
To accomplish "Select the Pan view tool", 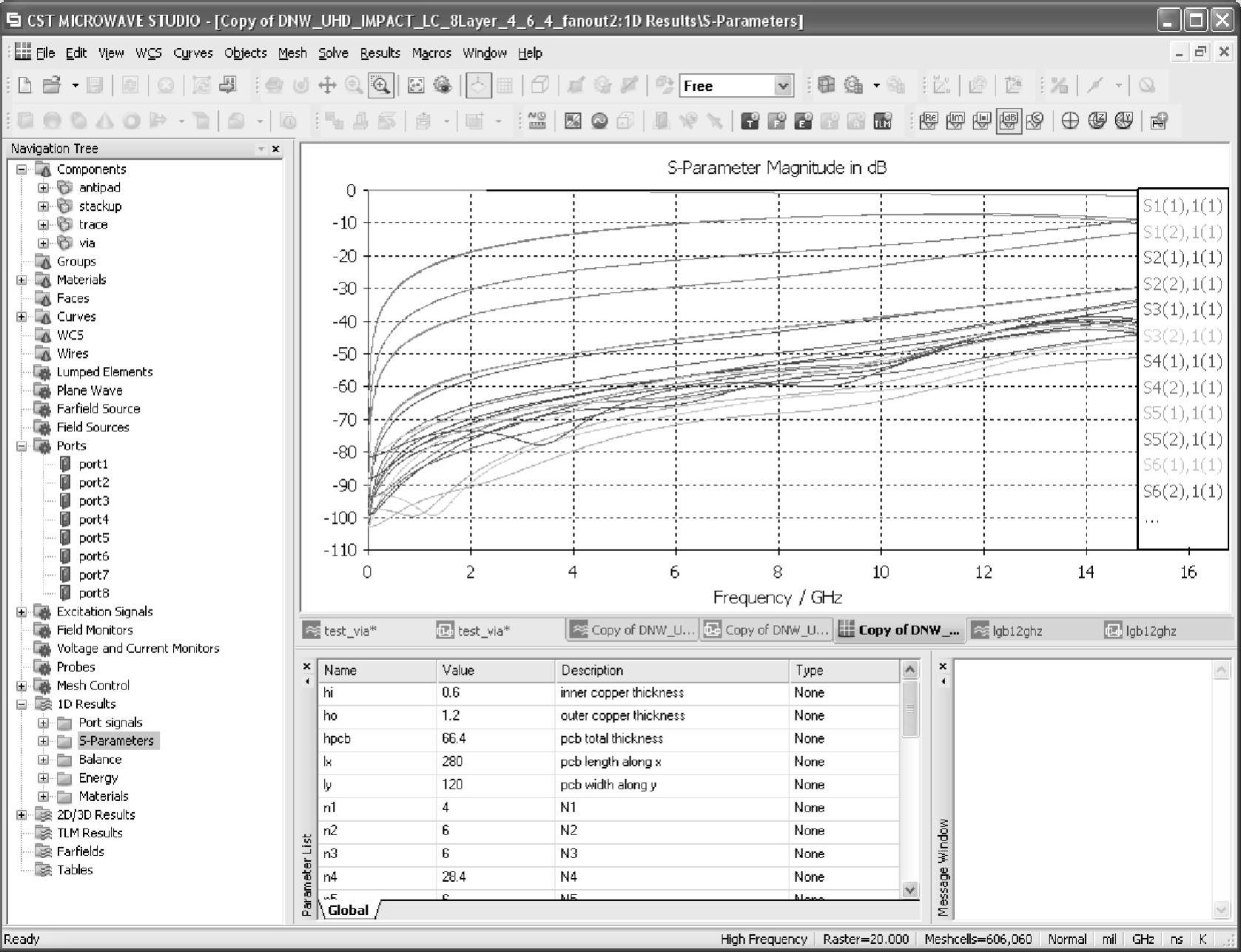I will point(327,85).
